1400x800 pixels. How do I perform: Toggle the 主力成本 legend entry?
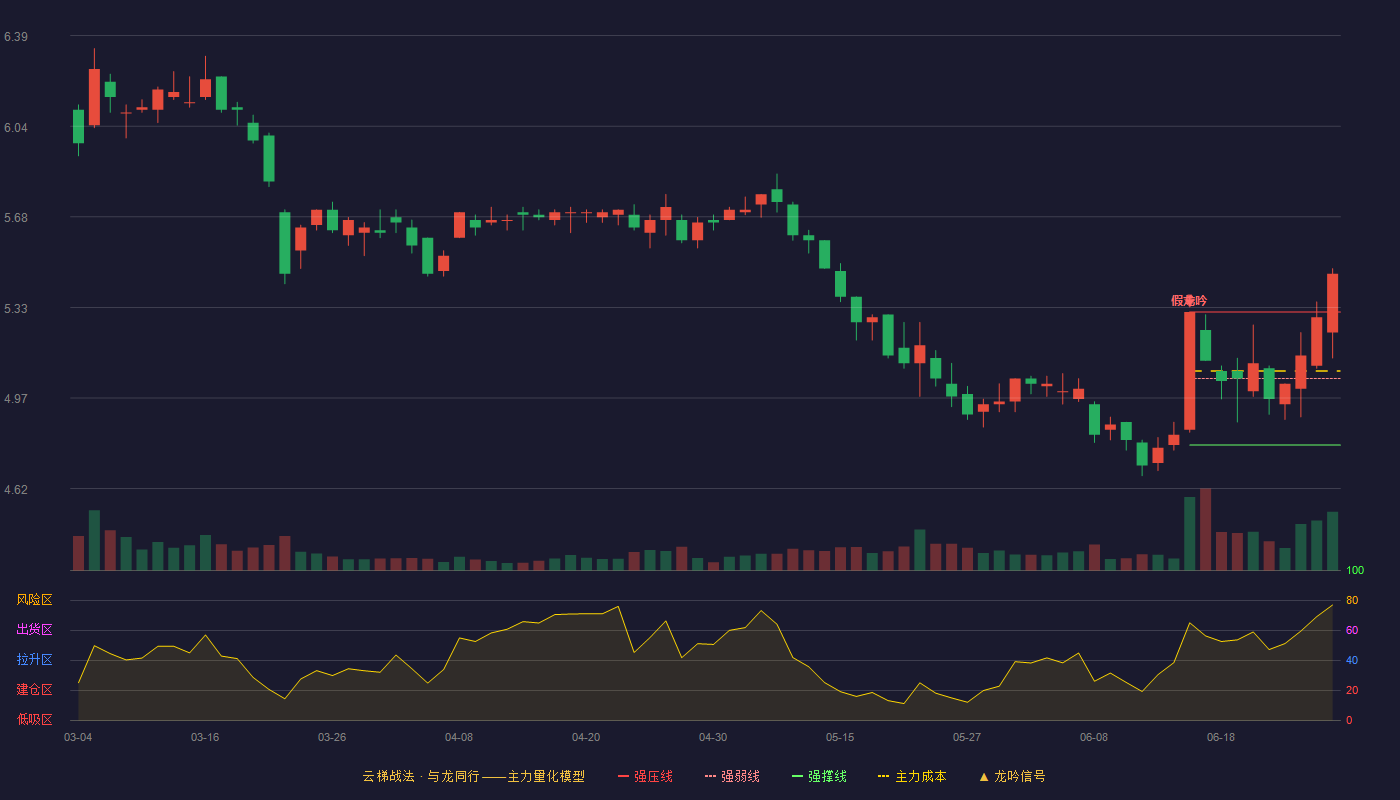[912, 776]
